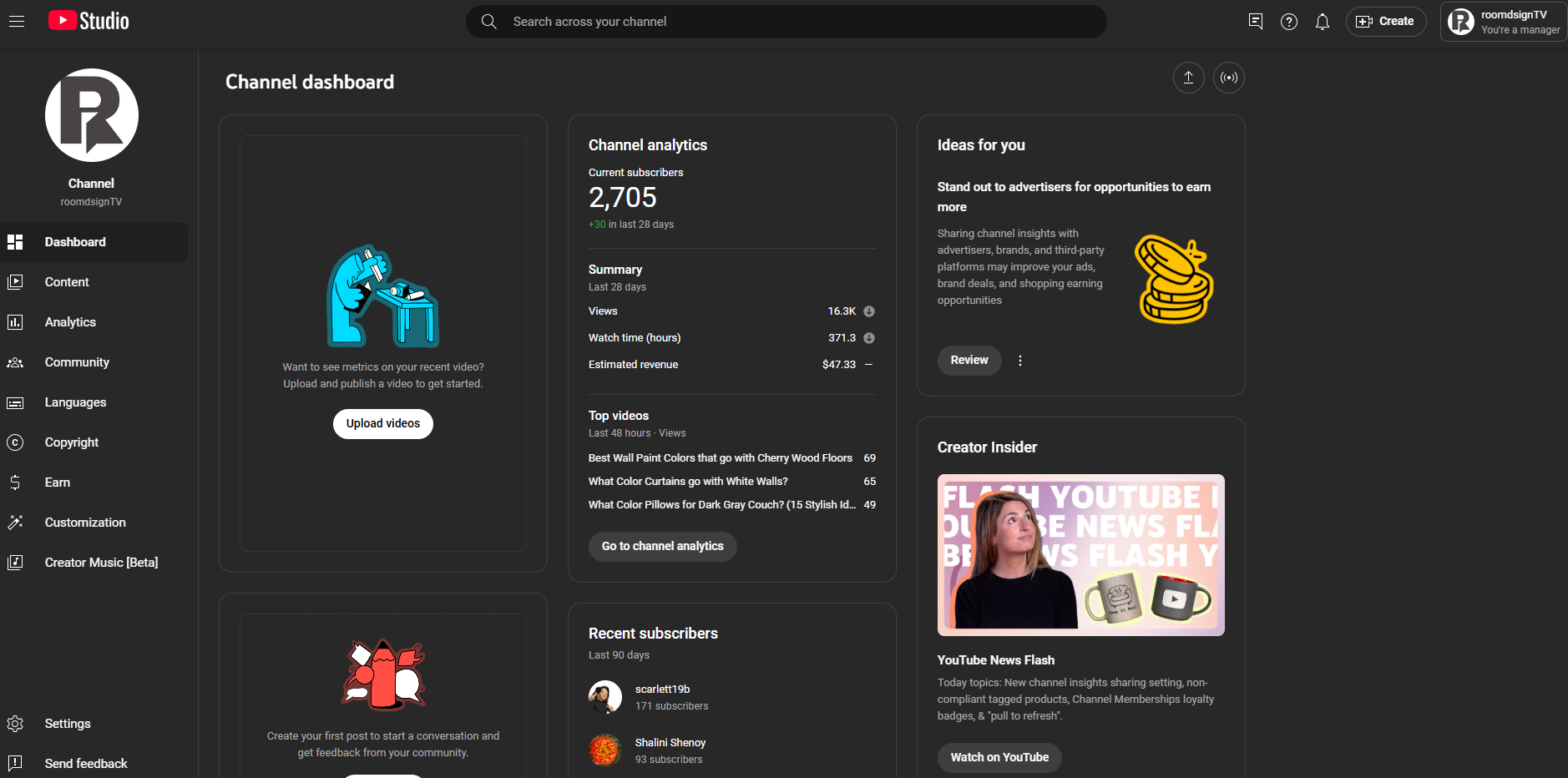Open the Help question mark icon
Image resolution: width=1568 pixels, height=778 pixels.
[1289, 22]
